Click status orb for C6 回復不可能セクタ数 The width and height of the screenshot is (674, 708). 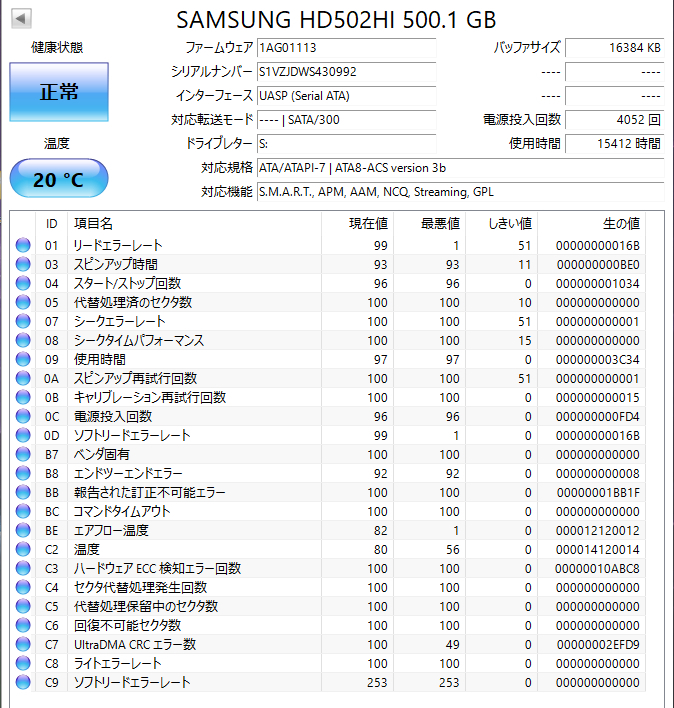23,625
